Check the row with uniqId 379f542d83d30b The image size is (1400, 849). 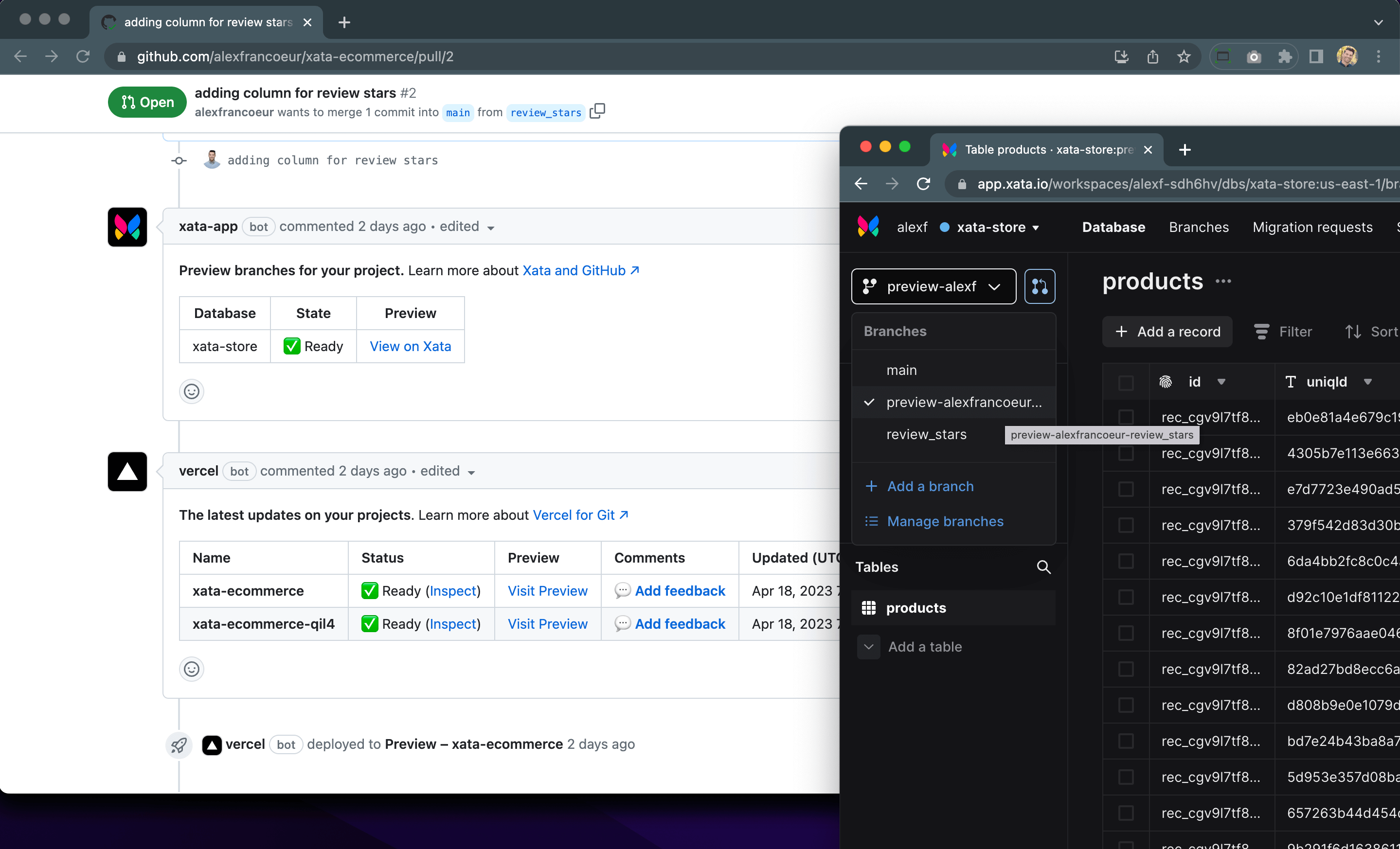tap(1126, 525)
